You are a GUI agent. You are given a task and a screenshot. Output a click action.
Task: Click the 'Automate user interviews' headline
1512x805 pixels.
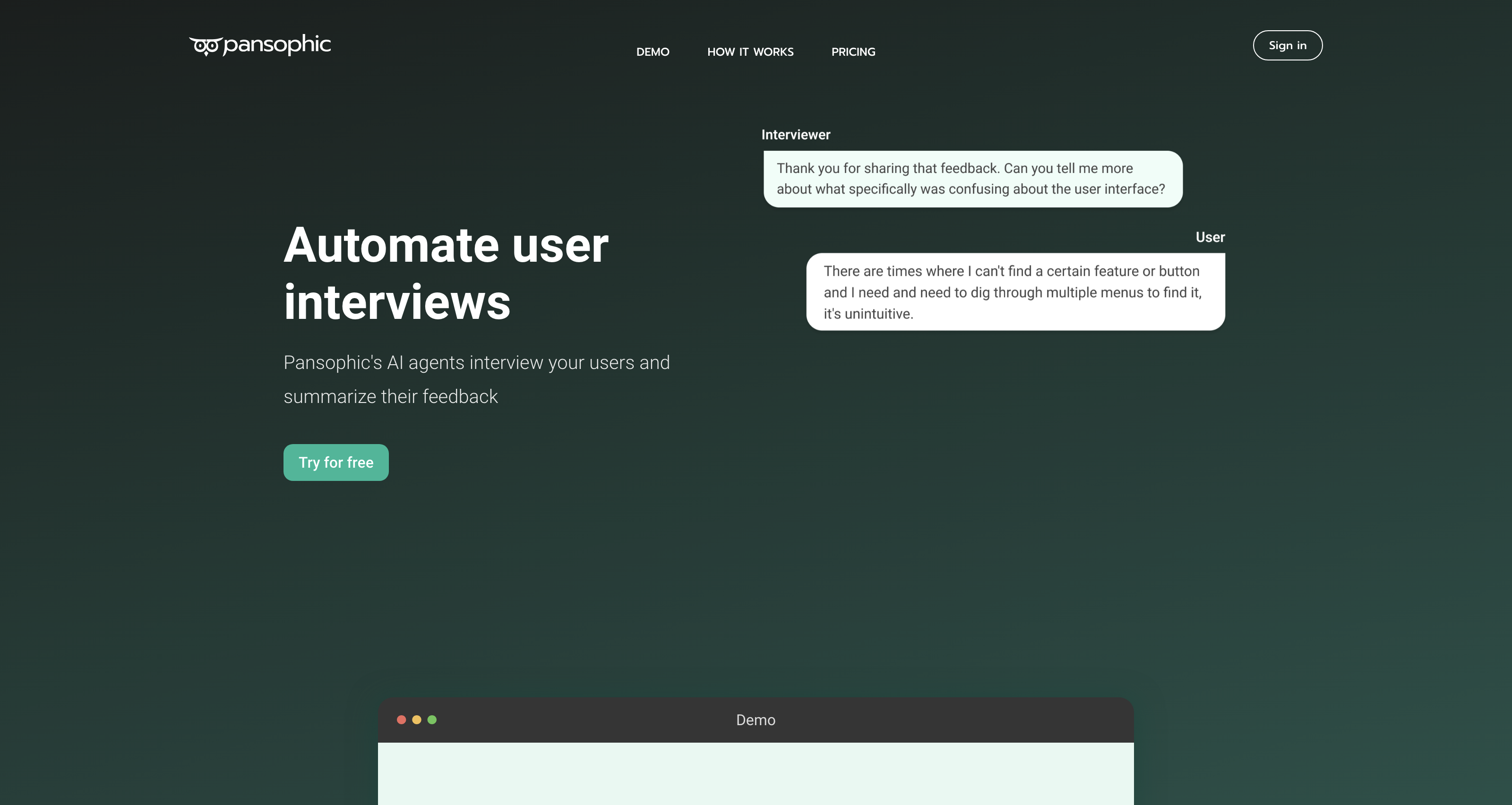446,273
